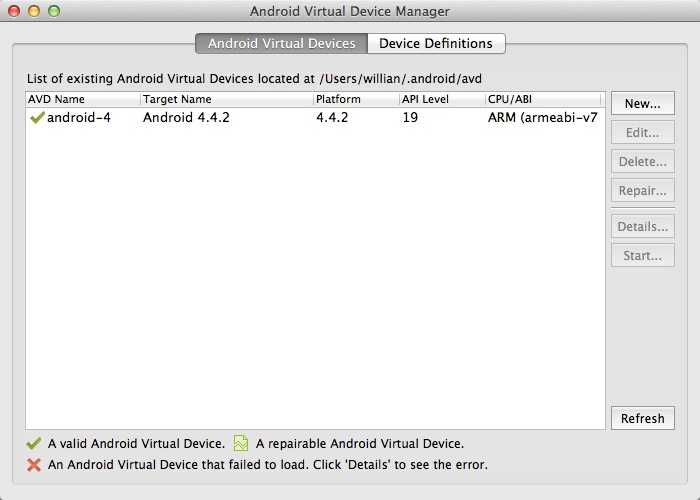Click the ARM (armeabi-v7 cell
Screen dimensions: 700x500
542,117
